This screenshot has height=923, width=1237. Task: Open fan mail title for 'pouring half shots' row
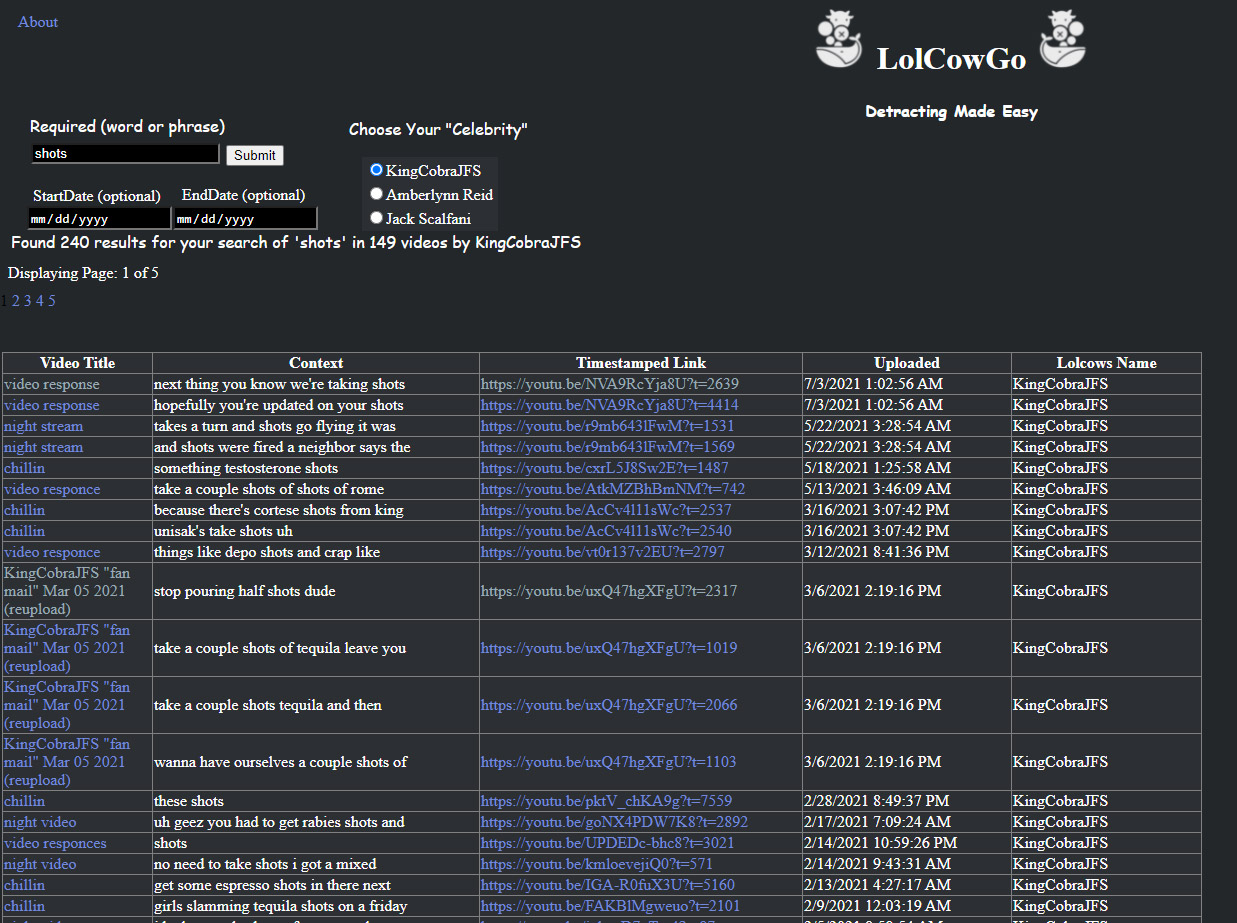[67, 591]
